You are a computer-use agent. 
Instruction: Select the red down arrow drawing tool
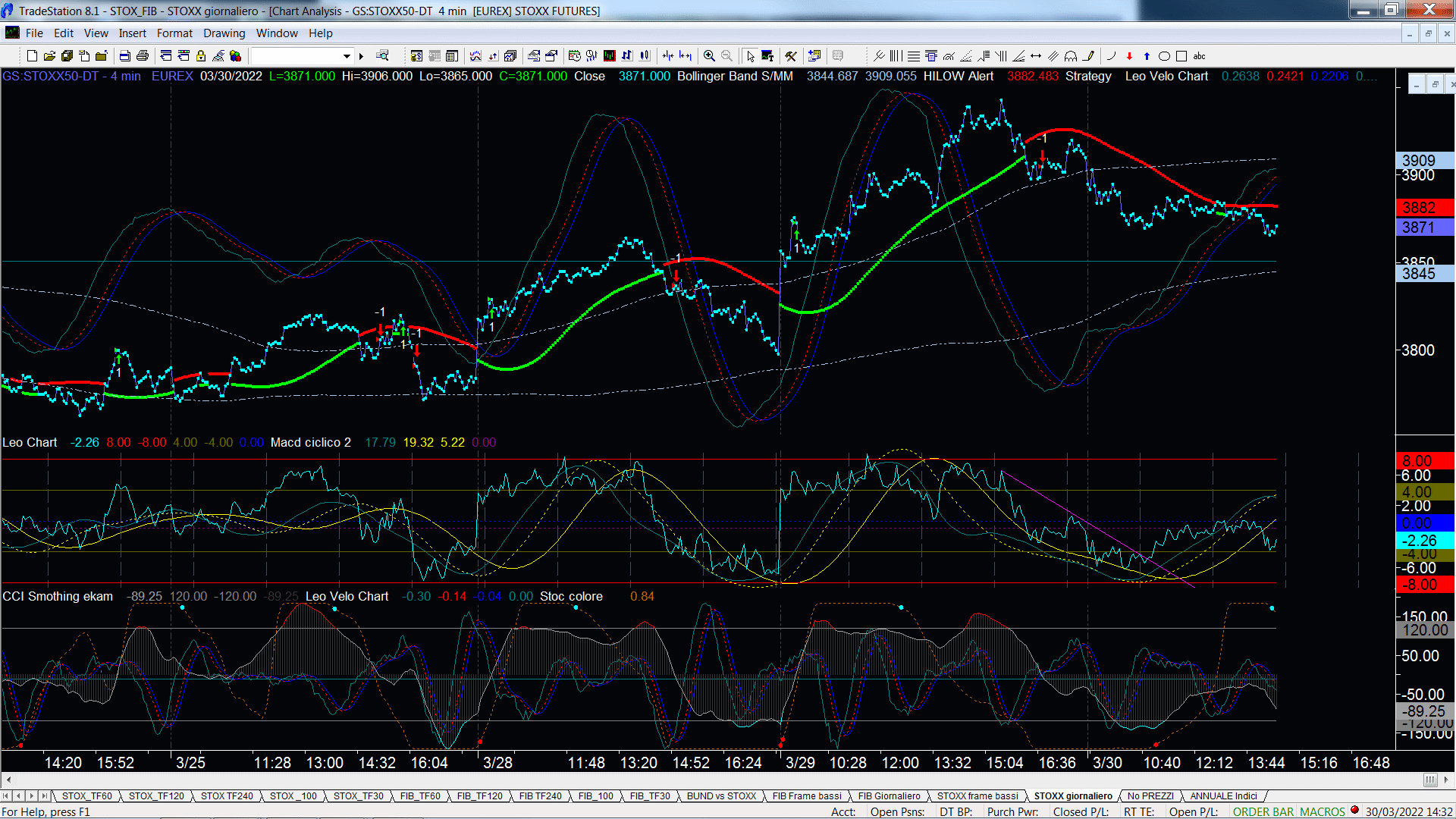pyautogui.click(x=1129, y=56)
